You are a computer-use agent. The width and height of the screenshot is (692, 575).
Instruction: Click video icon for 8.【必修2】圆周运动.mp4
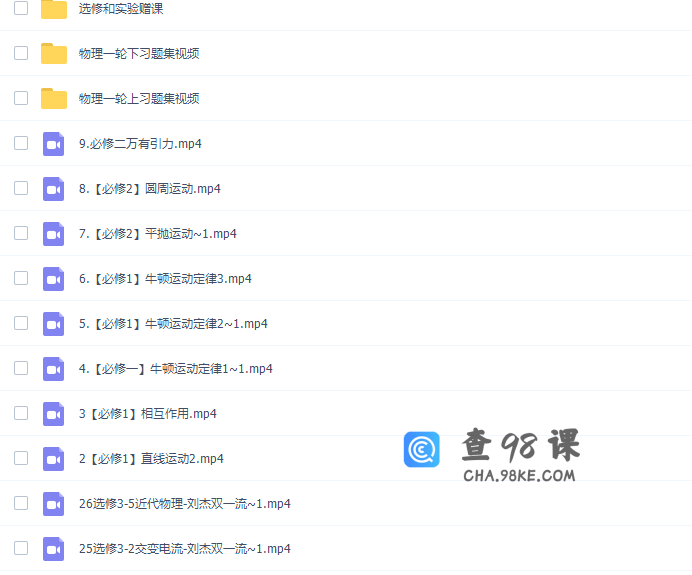[53, 189]
